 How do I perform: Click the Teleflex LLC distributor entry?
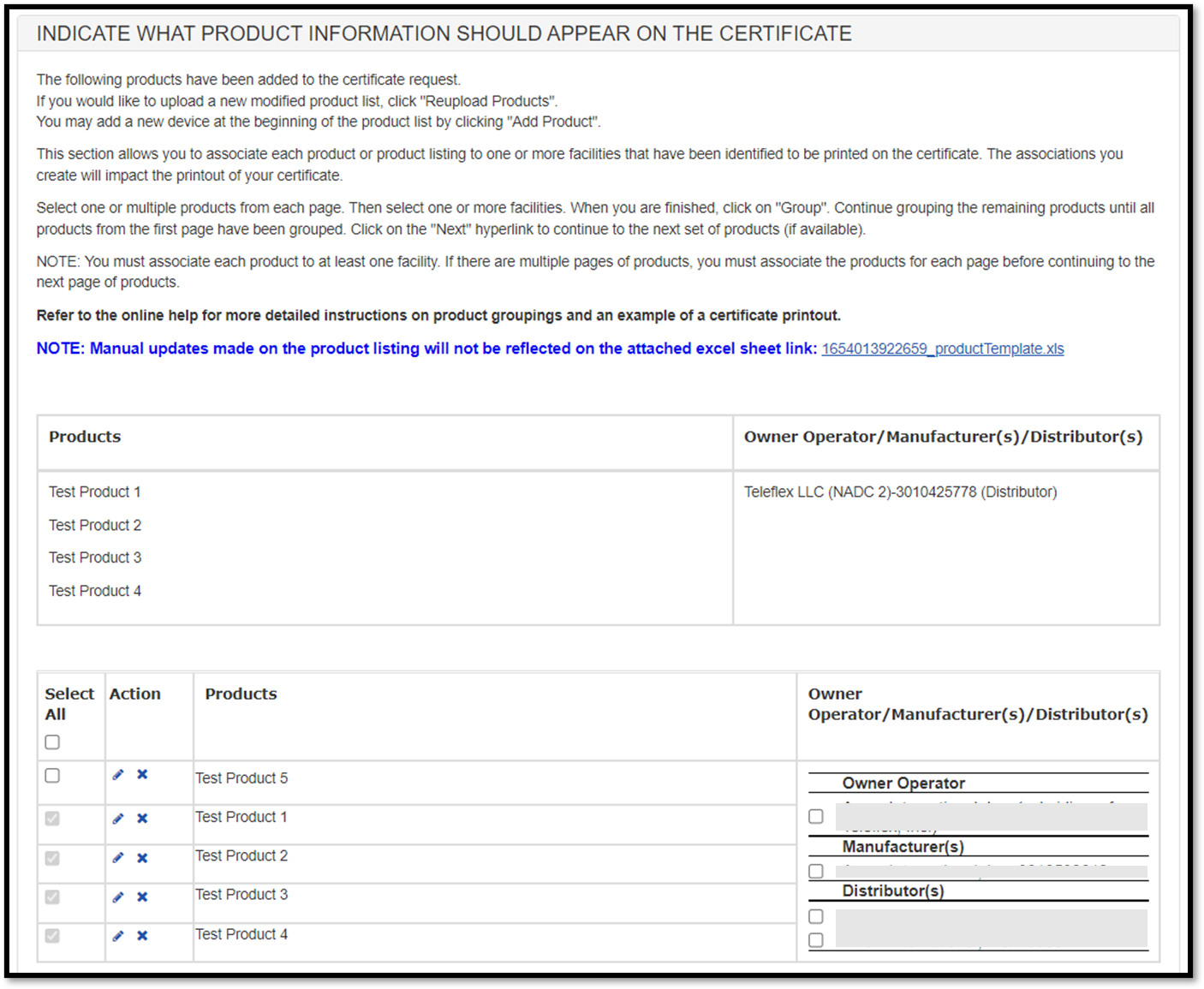pos(900,492)
